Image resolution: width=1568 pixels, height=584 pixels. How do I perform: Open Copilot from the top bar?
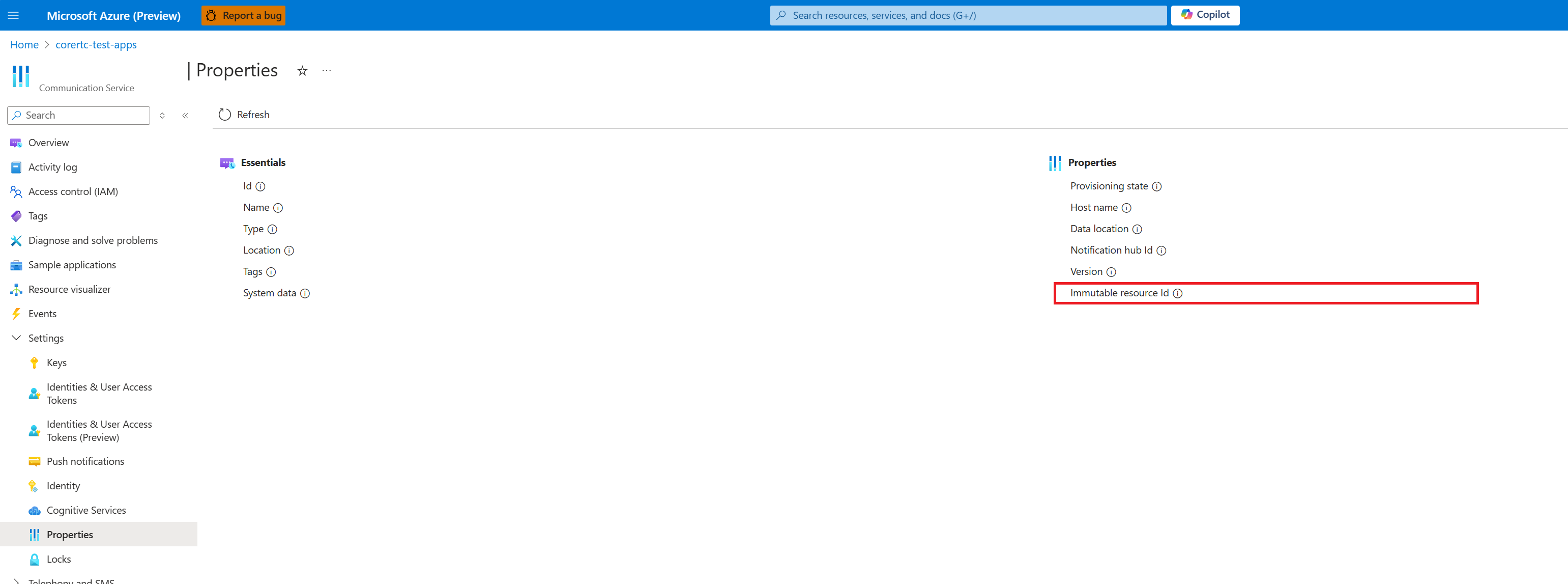[1205, 15]
